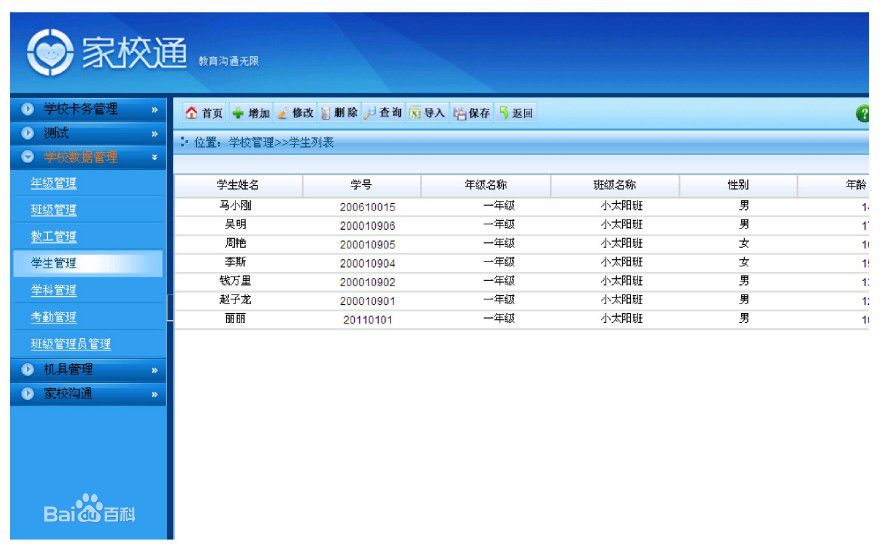This screenshot has height=550, width=896.
Task: Click the round icon beside 机具管理
Action: click(27, 369)
